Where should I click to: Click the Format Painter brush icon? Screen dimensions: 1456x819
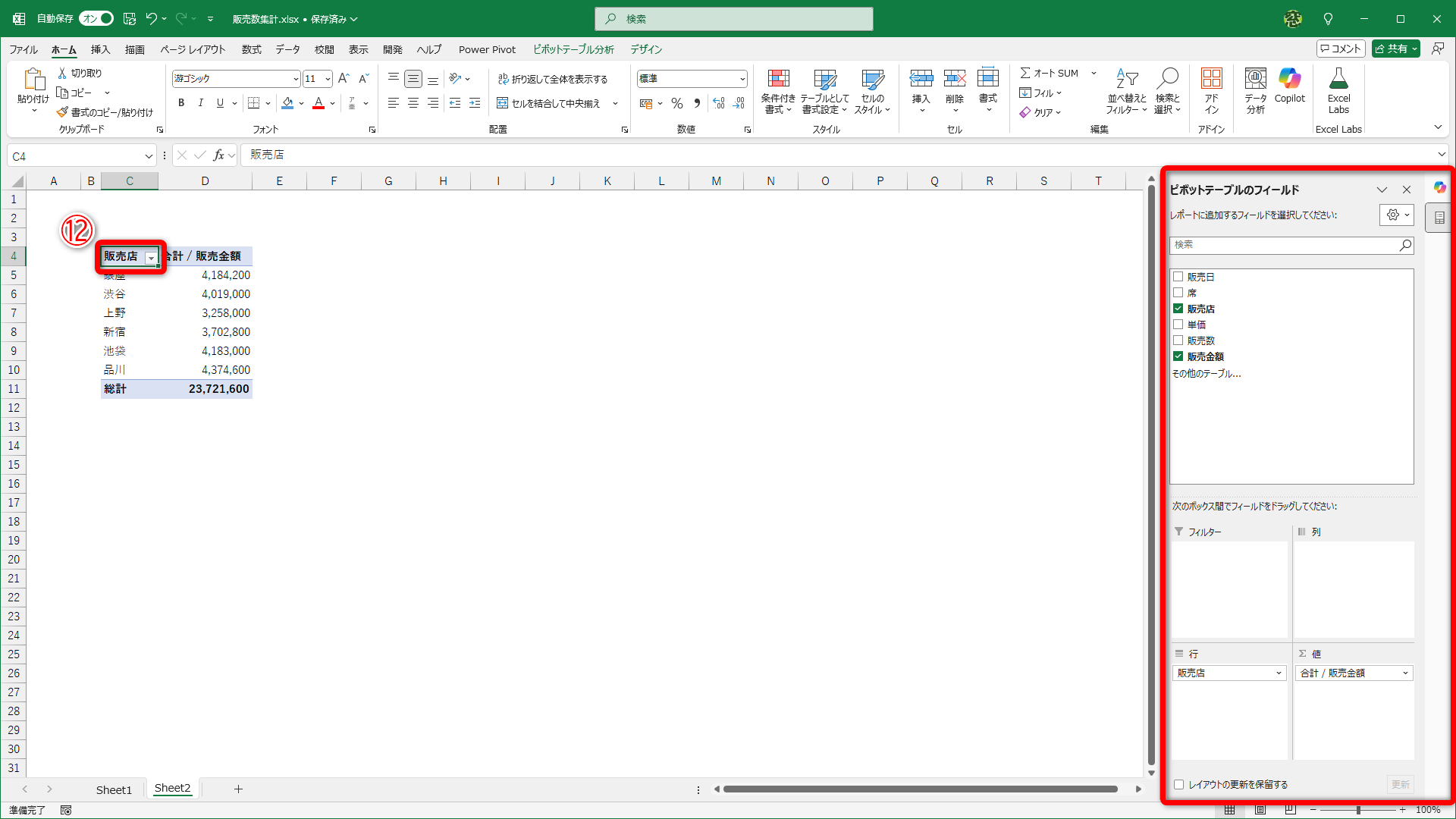tap(62, 112)
